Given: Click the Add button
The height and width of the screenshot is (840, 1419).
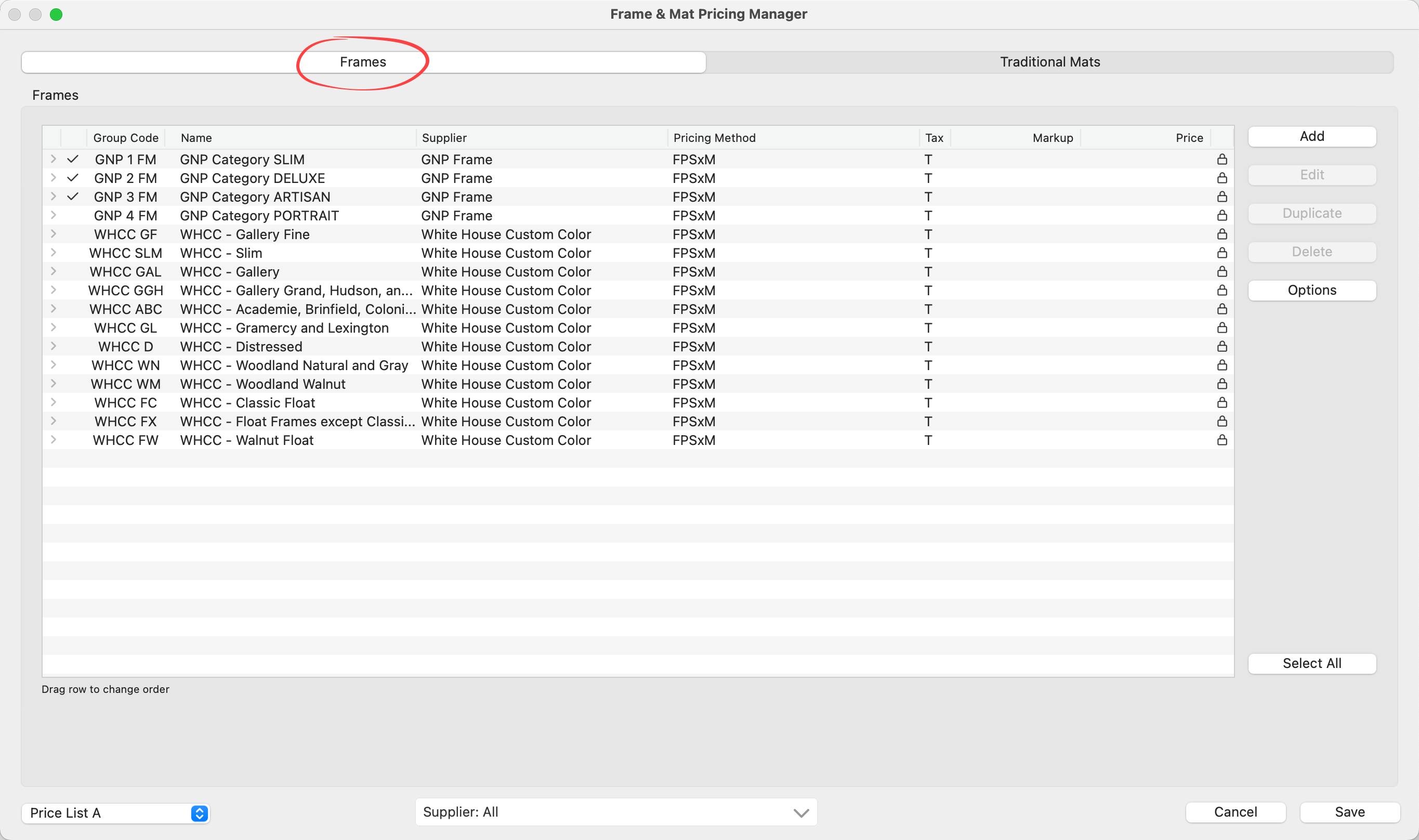Looking at the screenshot, I should (1311, 136).
